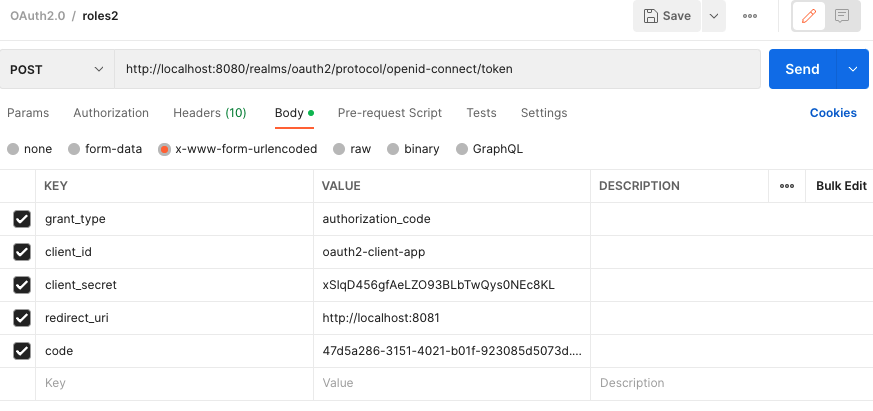The height and width of the screenshot is (411, 873).
Task: Click the empty Description input field
Action: tap(732, 383)
